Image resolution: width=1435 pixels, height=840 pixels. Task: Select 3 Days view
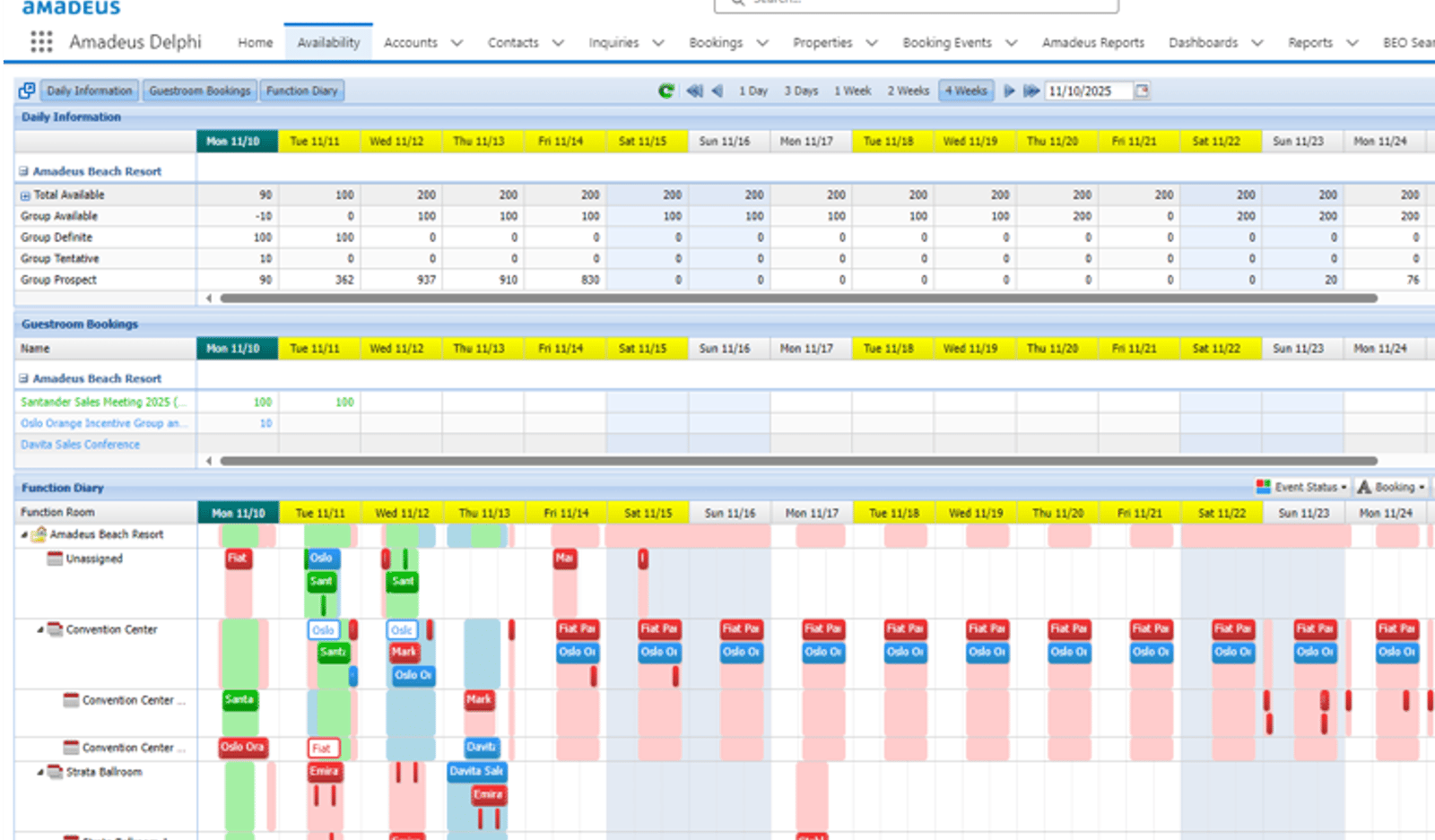click(801, 91)
